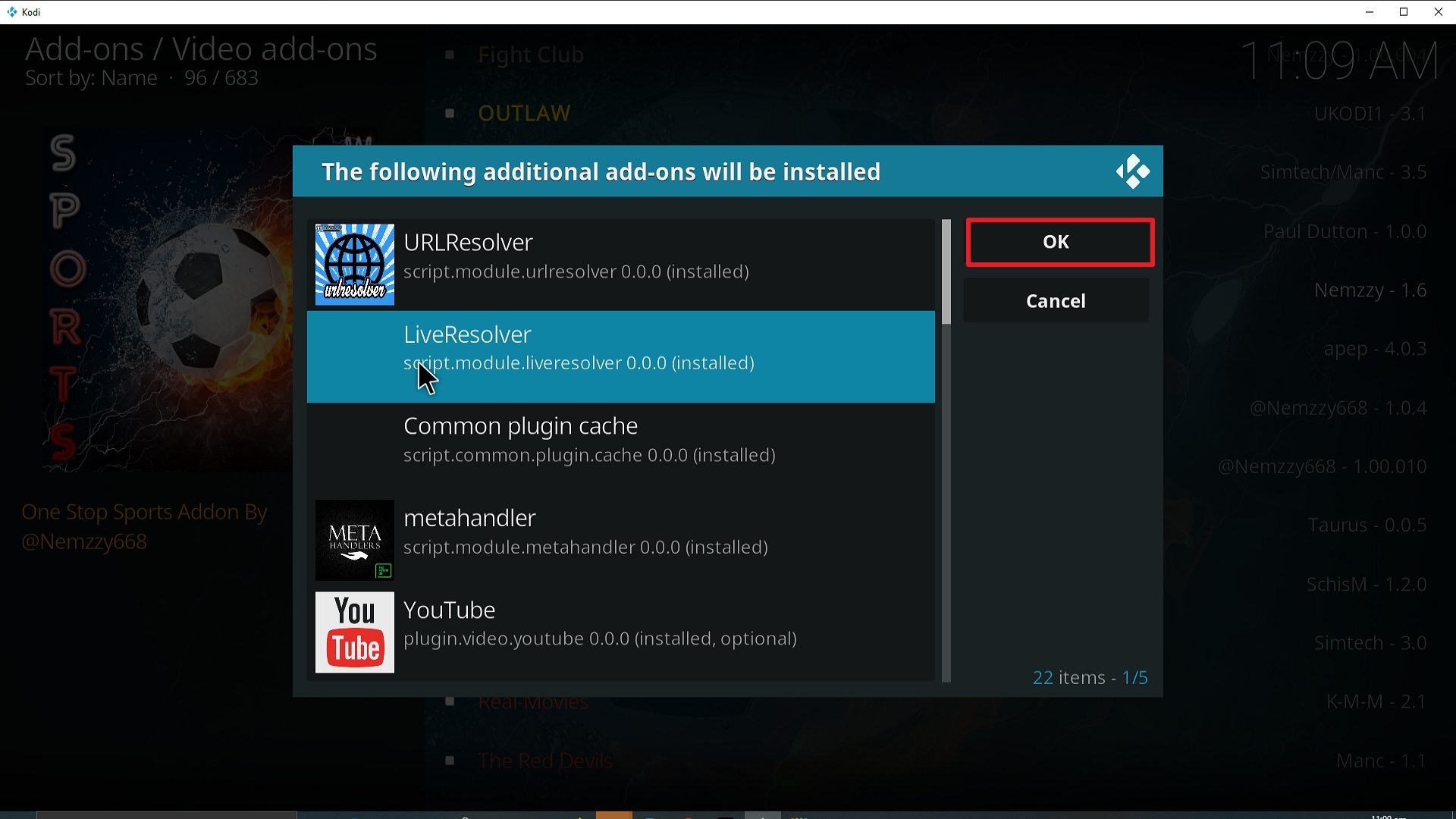
Task: Click 'script.module.urlresolver 0.0.0 (installed)' text
Action: tap(576, 272)
